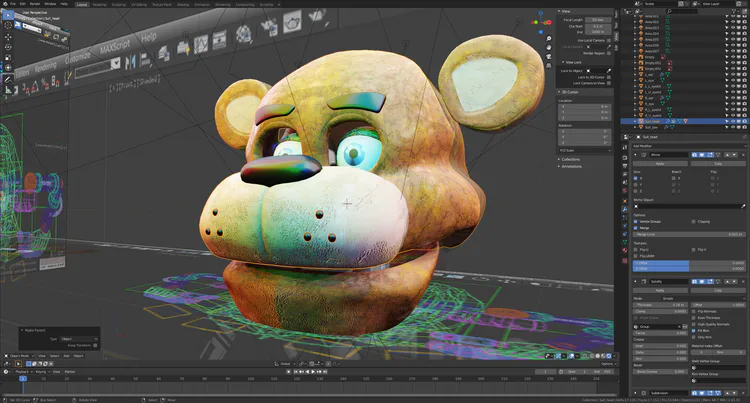Toggle the Merge checkbox
This screenshot has width=750, height=403.
click(636, 228)
